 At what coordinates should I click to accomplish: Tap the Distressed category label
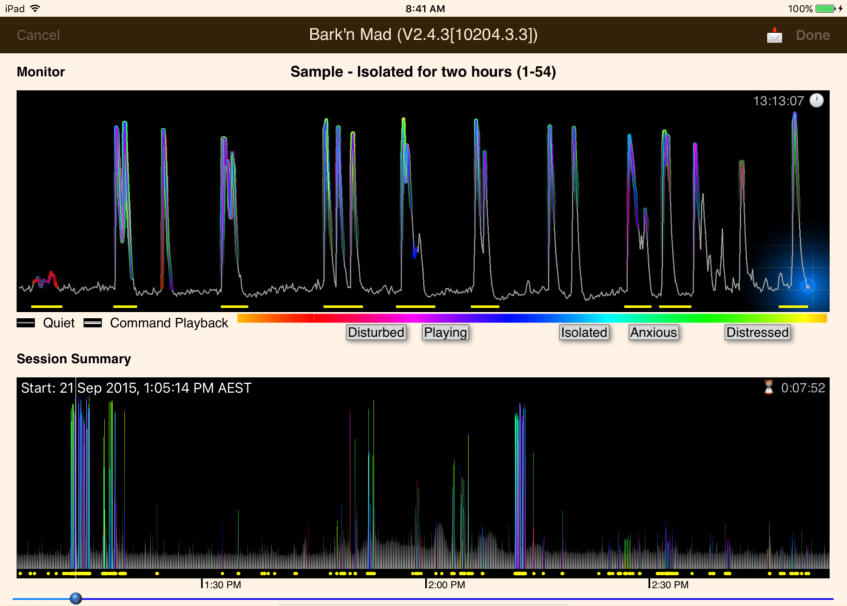[x=757, y=332]
